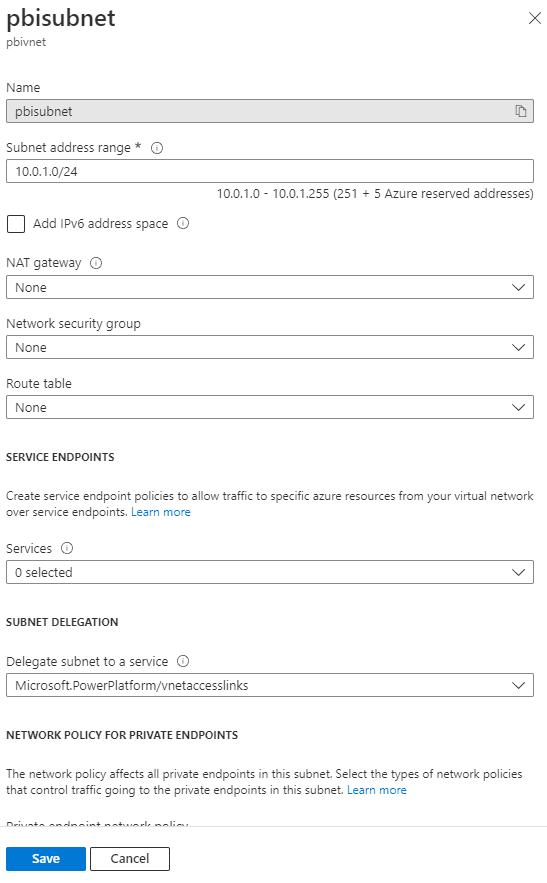Open the Delegate subnet to a service dropdown
The image size is (547, 883).
point(270,685)
